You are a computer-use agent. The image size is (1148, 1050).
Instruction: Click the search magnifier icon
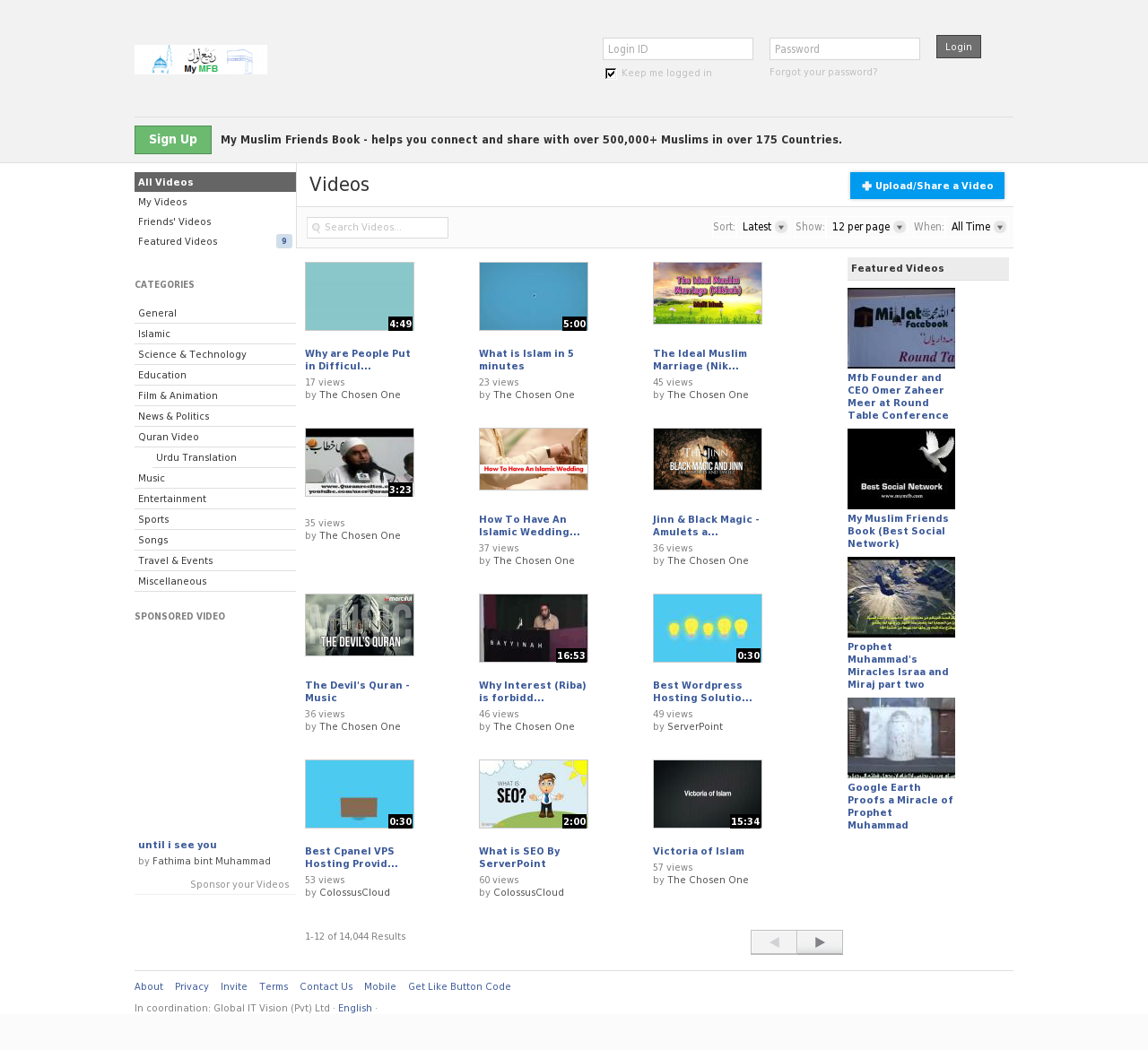(x=317, y=228)
